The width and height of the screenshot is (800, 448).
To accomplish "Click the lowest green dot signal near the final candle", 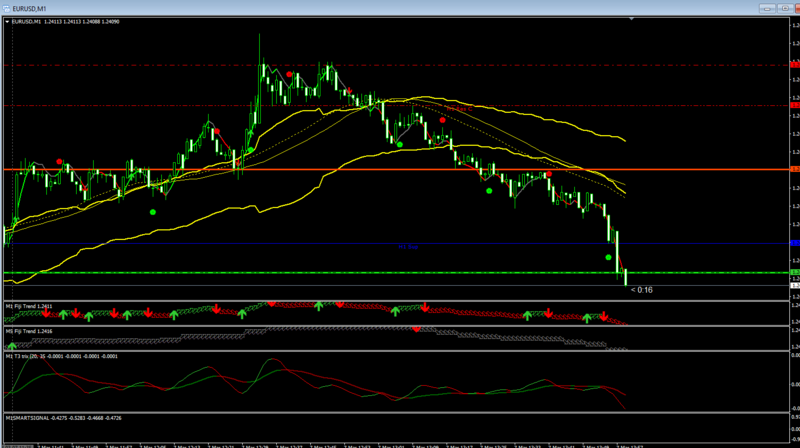I will click(608, 257).
